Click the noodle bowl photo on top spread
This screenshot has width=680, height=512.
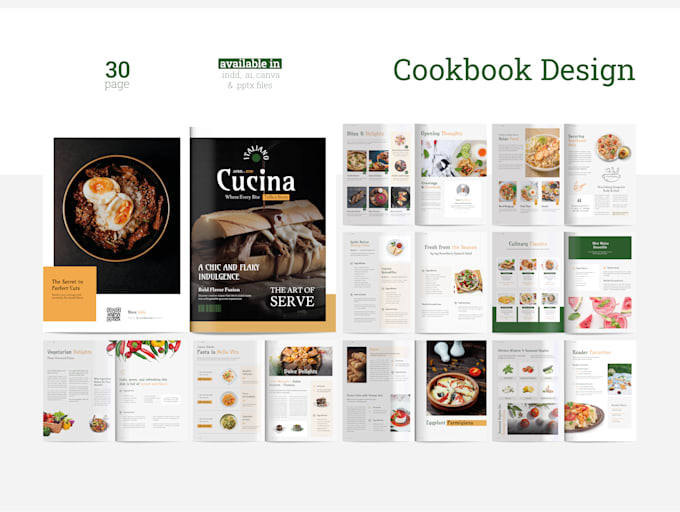click(542, 153)
